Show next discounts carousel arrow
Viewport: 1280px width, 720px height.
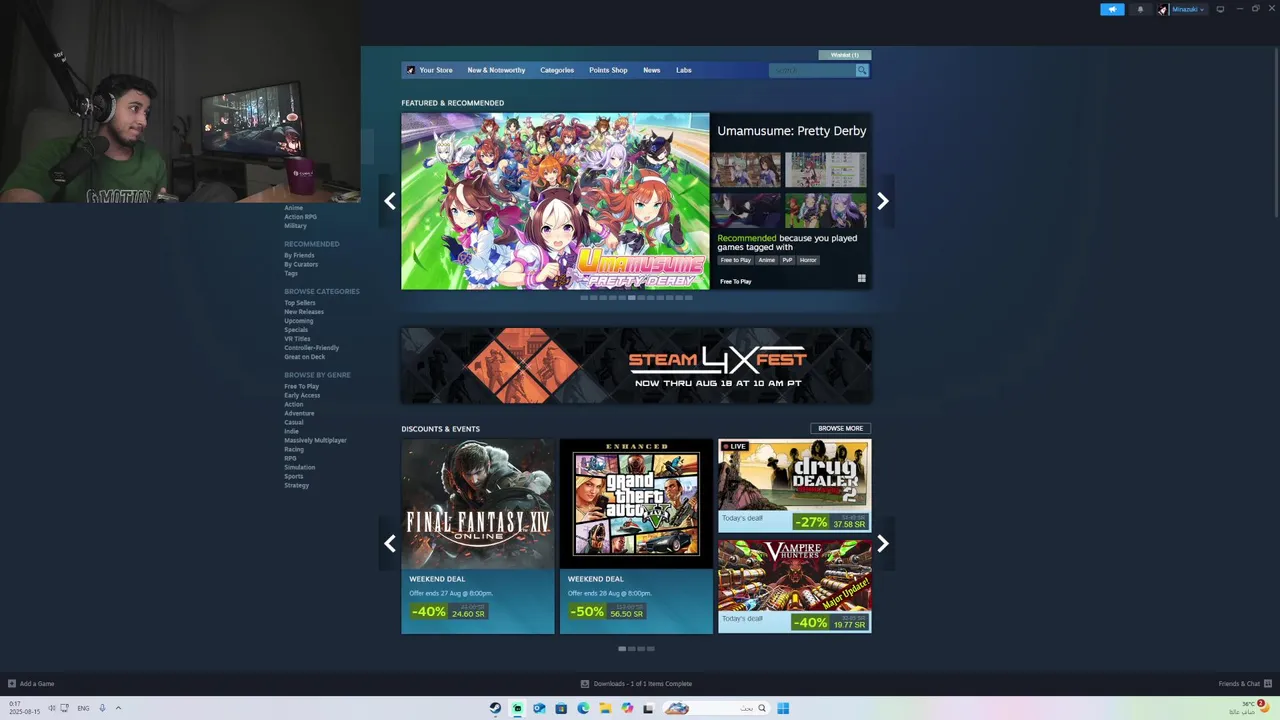click(882, 544)
